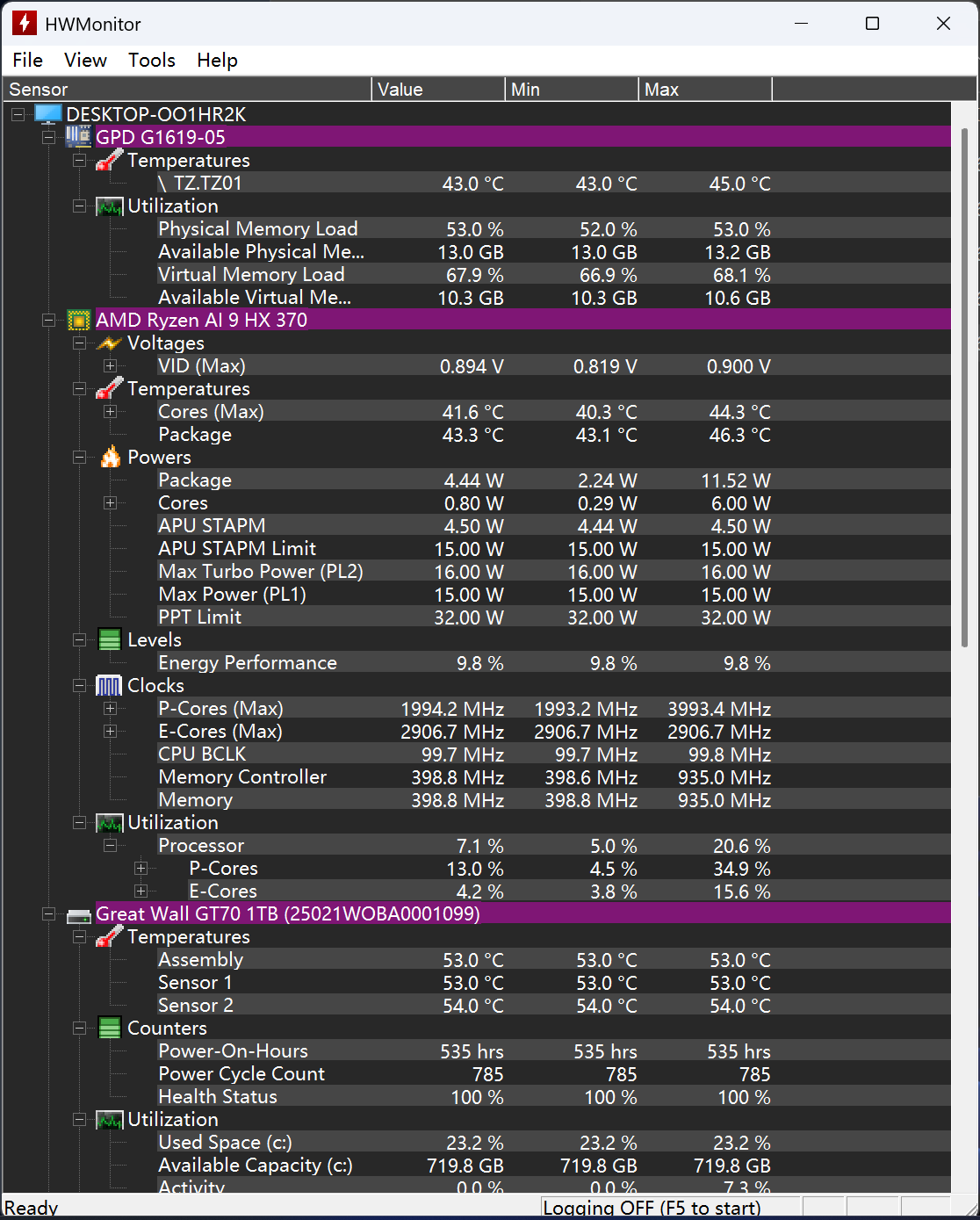Screen dimensions: 980x1220
Task: Click the Min column header
Action: point(573,90)
